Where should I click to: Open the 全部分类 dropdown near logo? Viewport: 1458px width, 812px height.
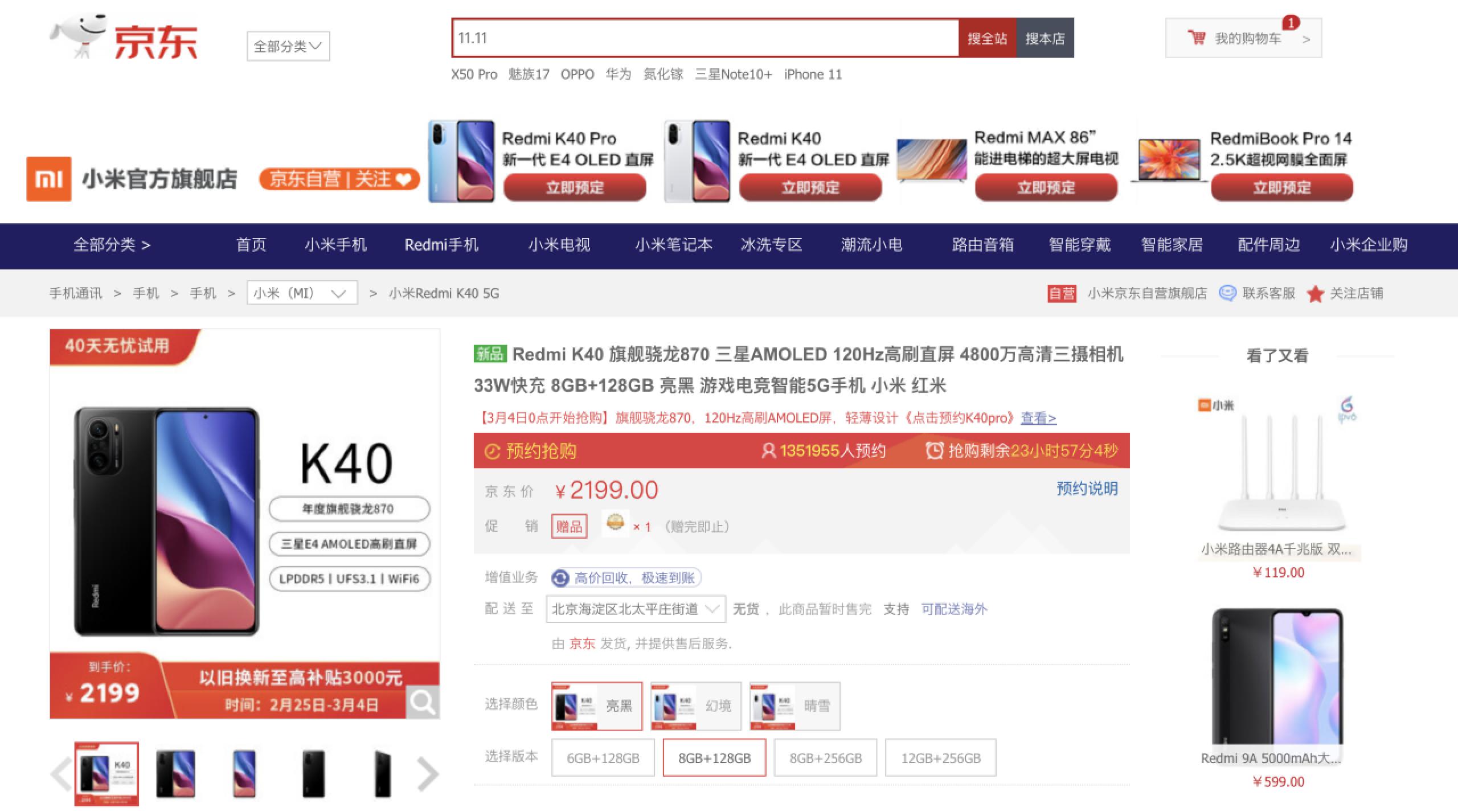pos(288,46)
